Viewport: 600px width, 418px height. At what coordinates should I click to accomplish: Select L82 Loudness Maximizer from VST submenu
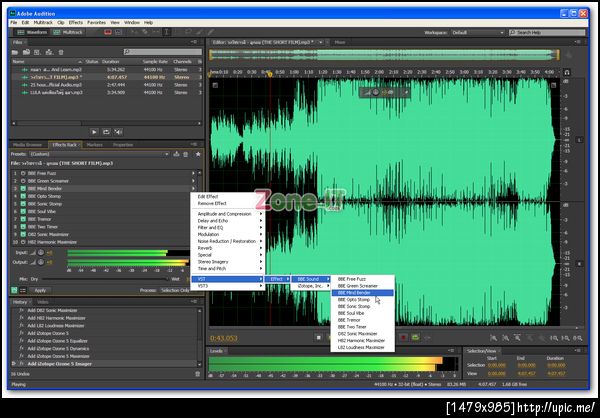[x=362, y=348]
